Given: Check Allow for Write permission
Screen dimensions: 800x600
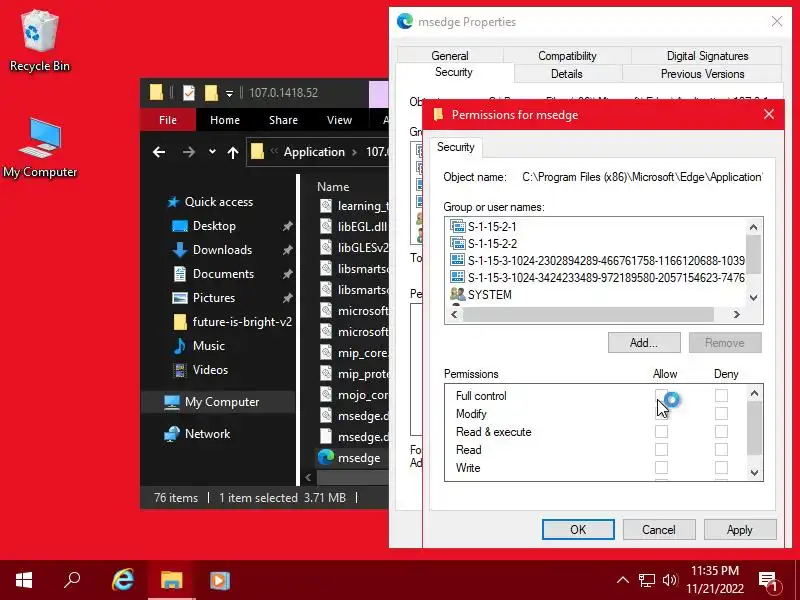Looking at the screenshot, I should (x=661, y=467).
